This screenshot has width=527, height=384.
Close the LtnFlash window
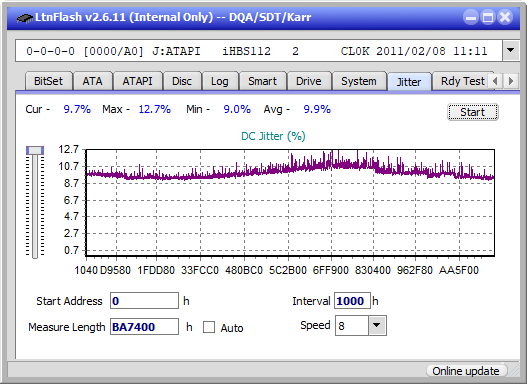coord(505,17)
